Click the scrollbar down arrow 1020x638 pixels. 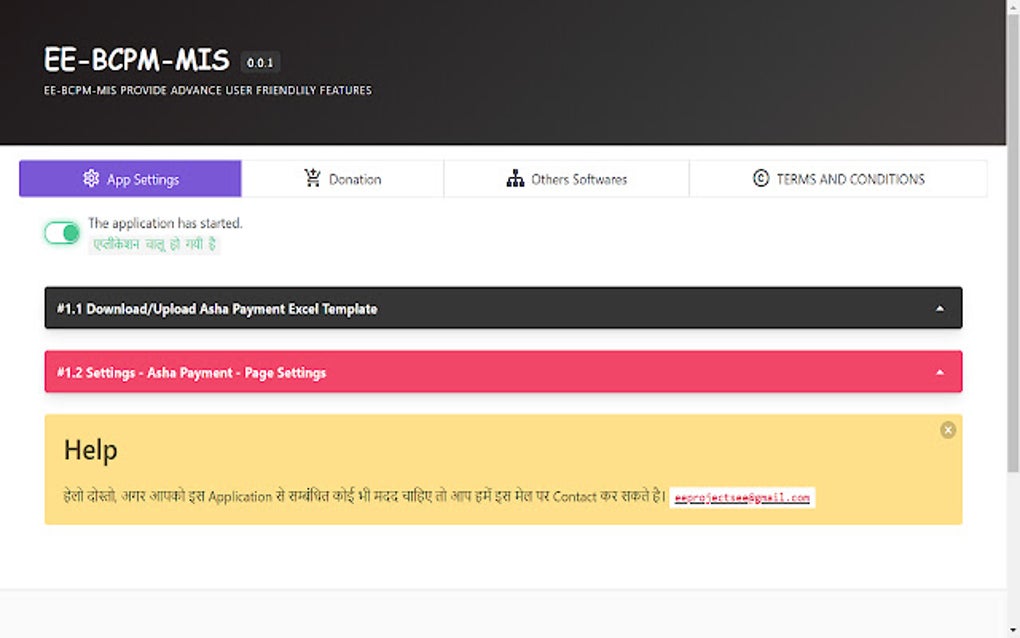(x=1012, y=630)
